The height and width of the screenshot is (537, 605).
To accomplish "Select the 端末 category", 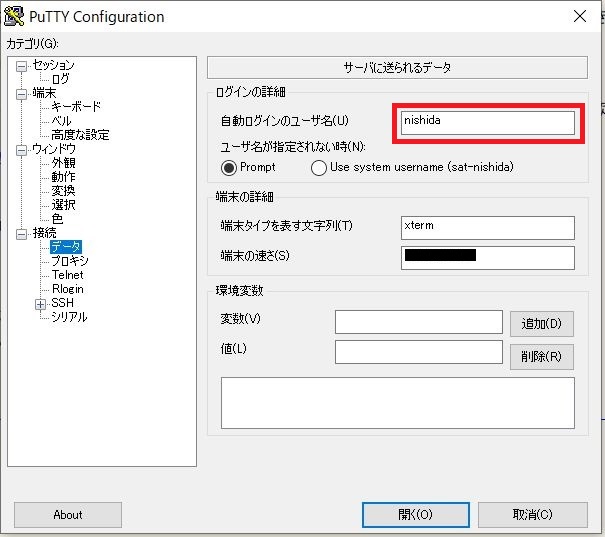I will [x=44, y=93].
